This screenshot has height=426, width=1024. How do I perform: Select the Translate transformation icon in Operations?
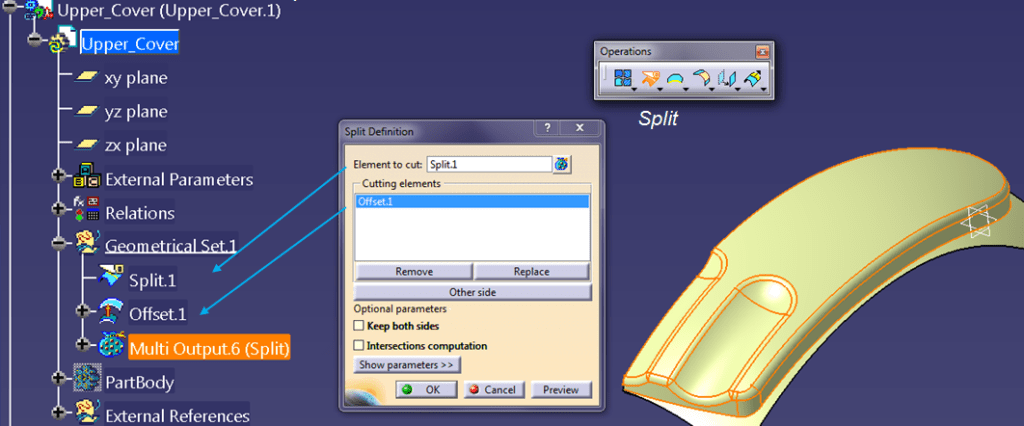point(727,78)
